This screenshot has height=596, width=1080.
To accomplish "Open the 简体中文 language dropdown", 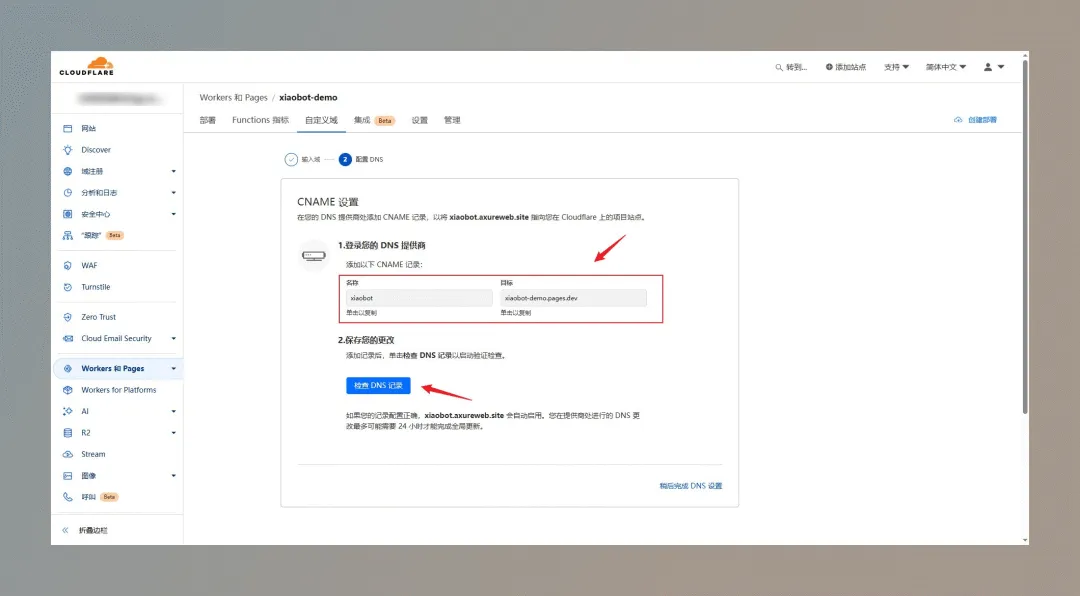I will click(x=946, y=67).
